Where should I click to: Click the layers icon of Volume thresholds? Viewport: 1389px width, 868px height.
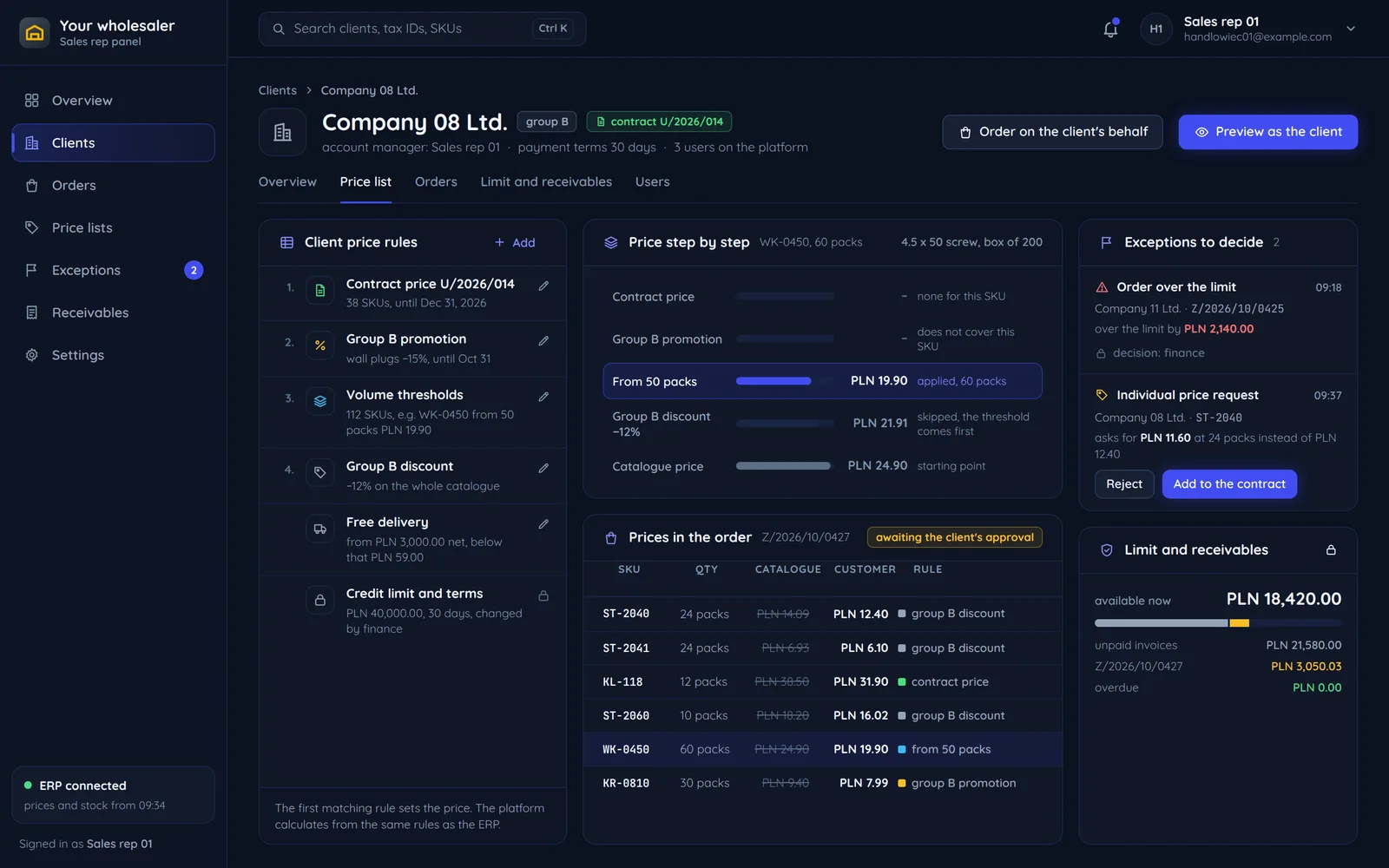[x=320, y=401]
